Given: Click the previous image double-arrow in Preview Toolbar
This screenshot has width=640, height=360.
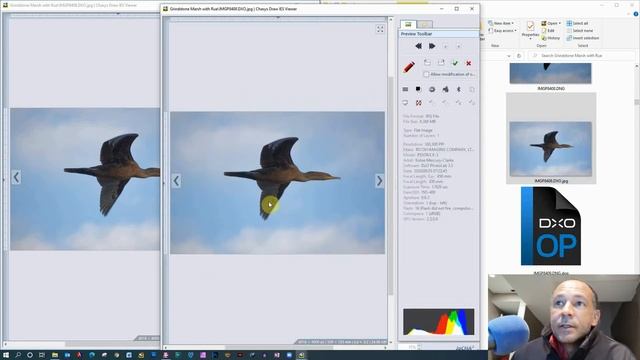Looking at the screenshot, I should [x=418, y=46].
